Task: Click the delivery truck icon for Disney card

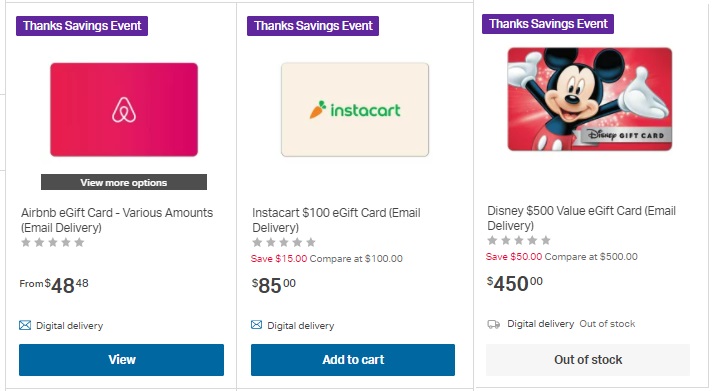Action: tap(493, 324)
